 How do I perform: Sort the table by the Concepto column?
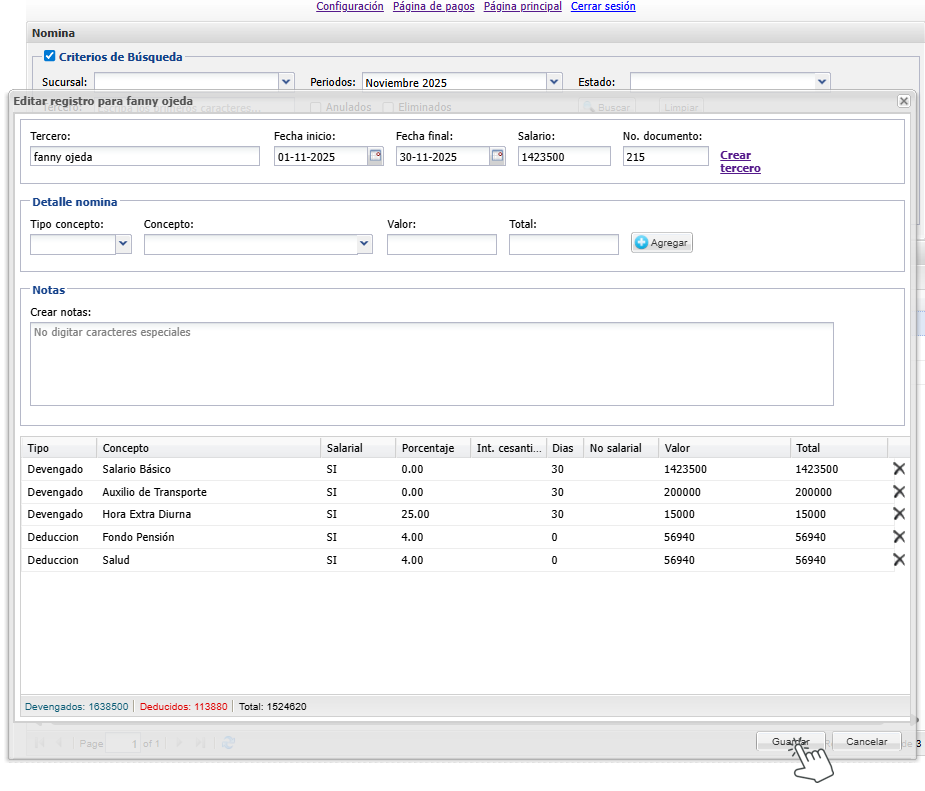click(208, 448)
